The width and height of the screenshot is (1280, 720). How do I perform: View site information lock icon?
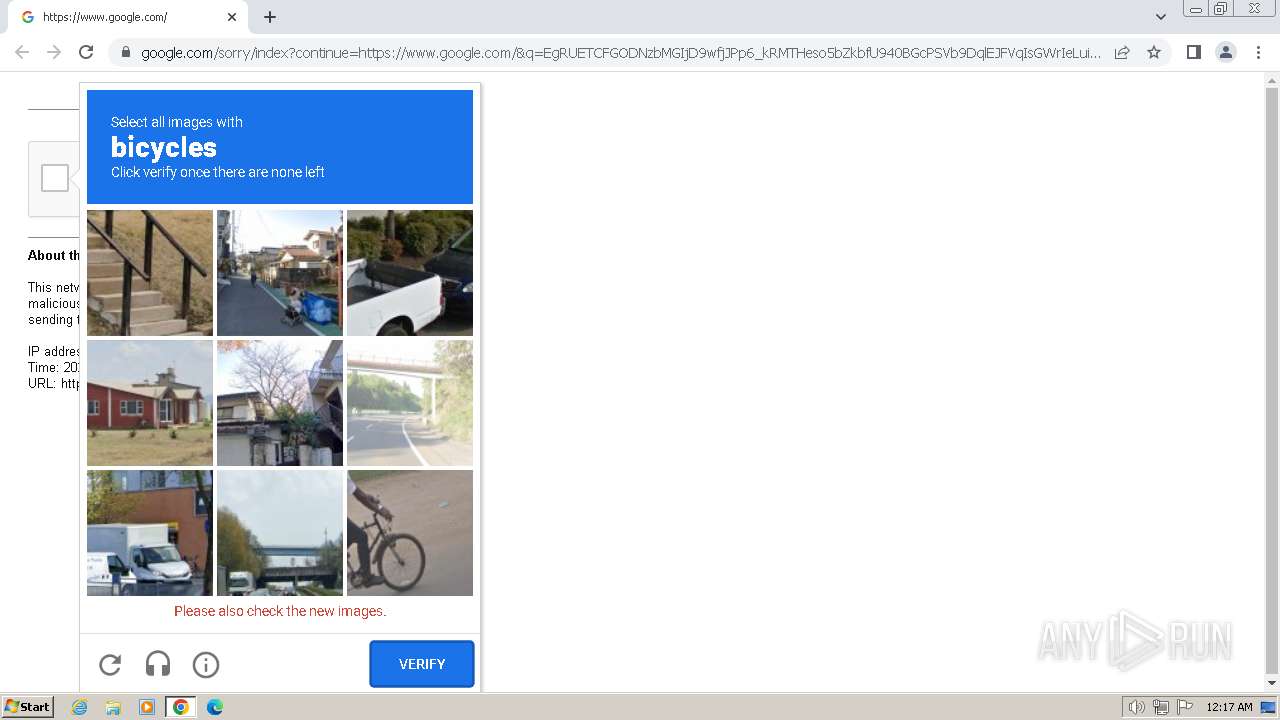[125, 53]
